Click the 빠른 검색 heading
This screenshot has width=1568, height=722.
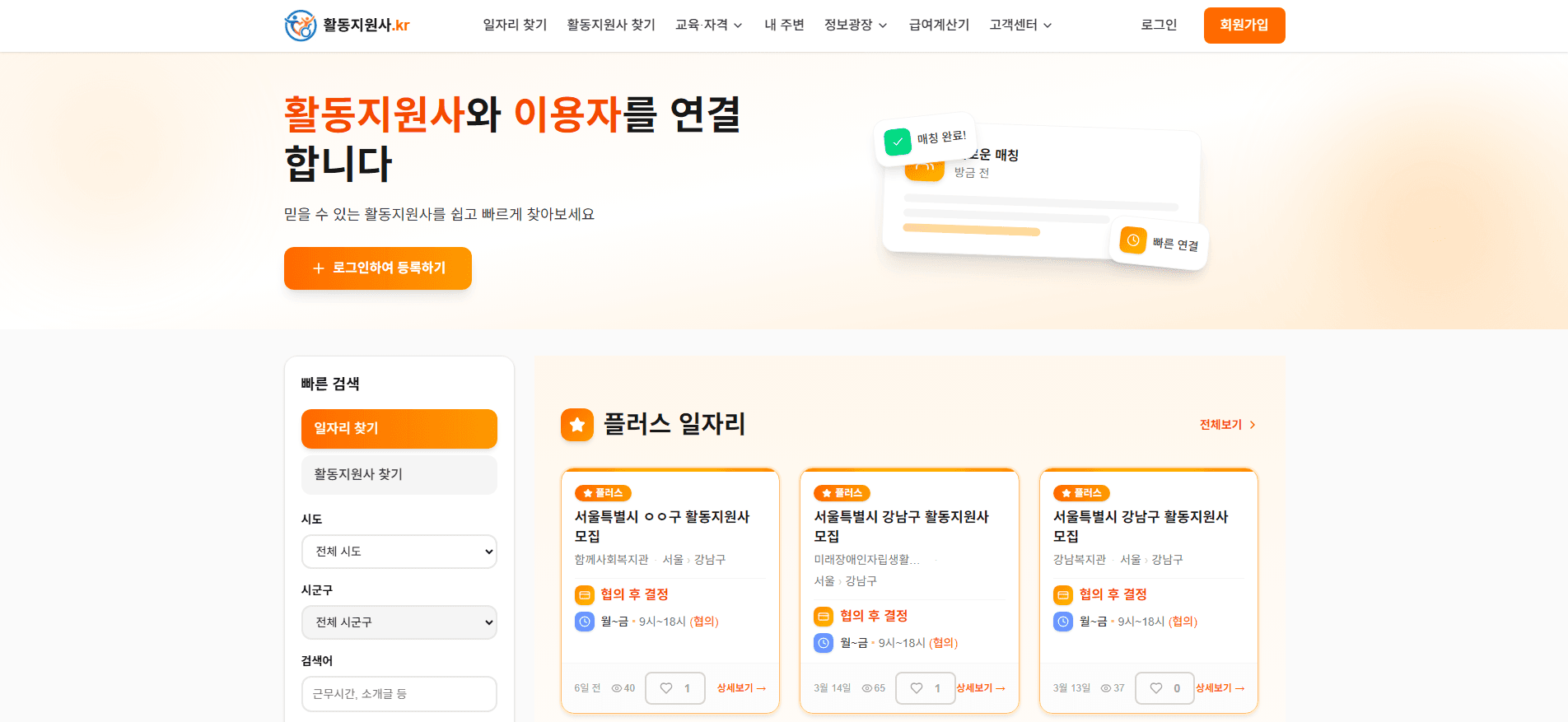330,384
